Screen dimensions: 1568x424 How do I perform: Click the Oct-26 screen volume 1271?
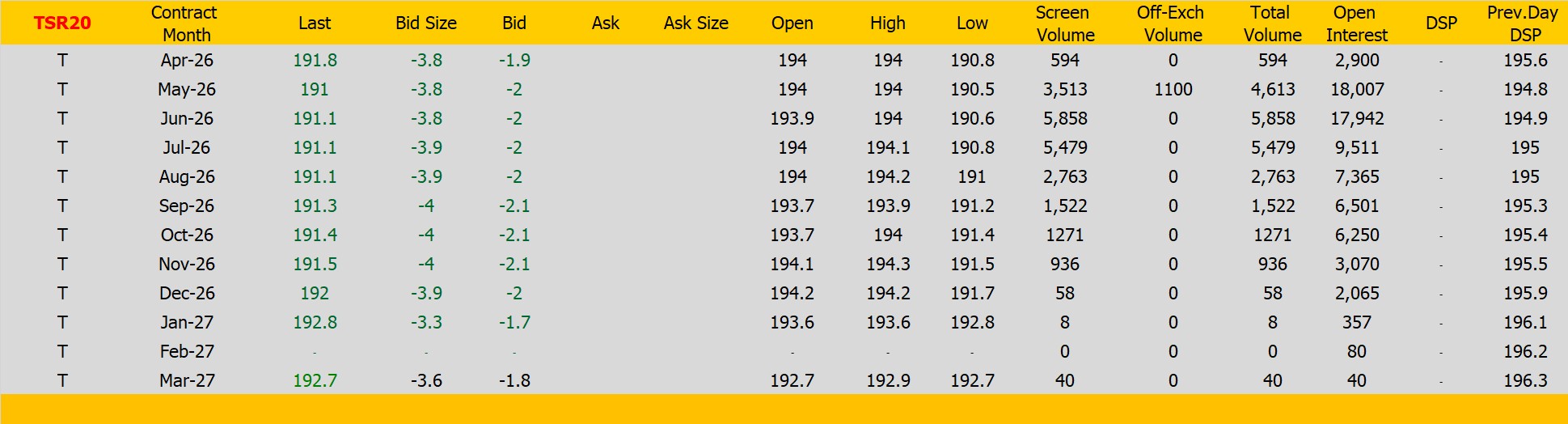[x=1064, y=235]
